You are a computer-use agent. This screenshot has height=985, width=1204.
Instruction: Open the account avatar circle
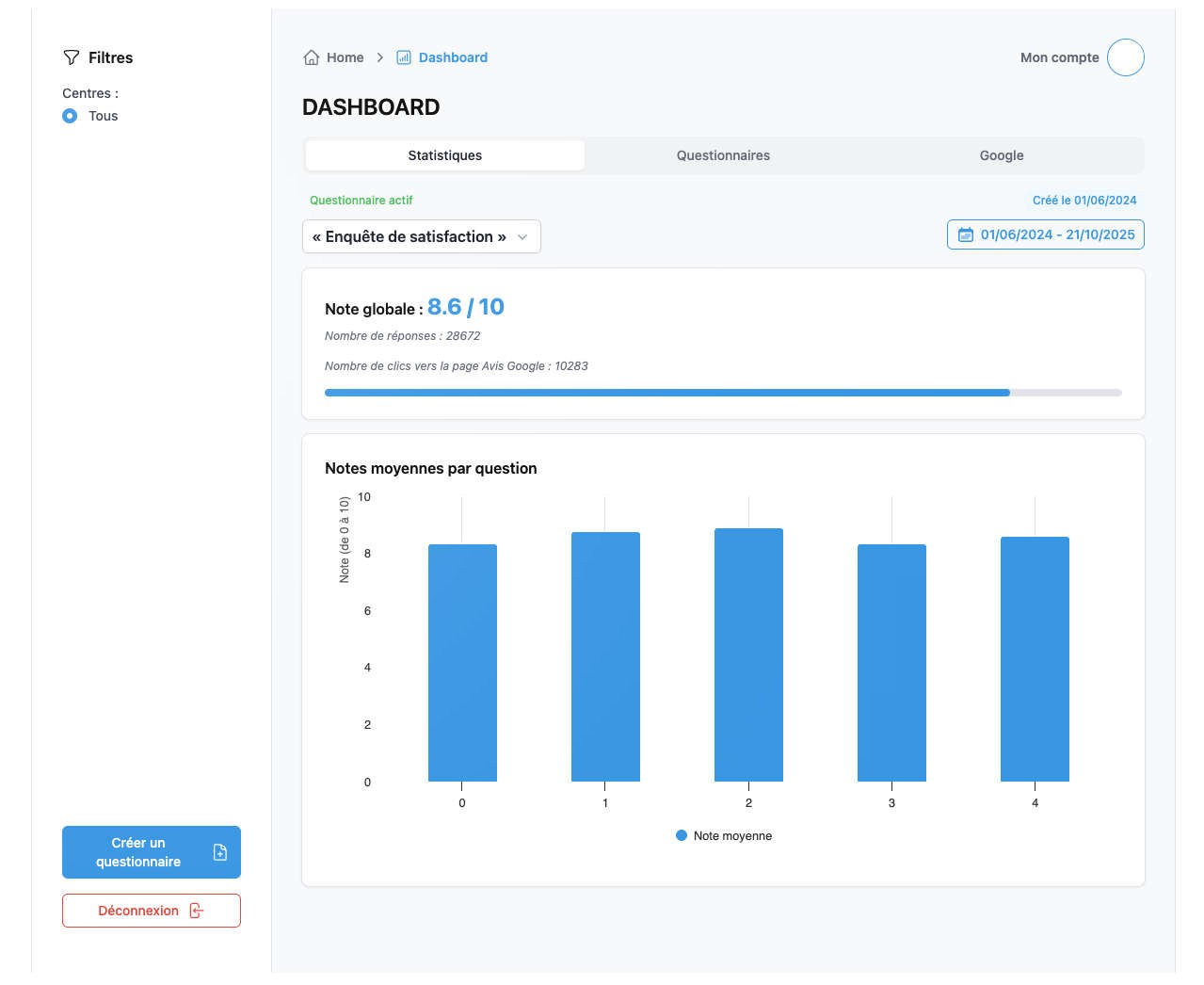pyautogui.click(x=1125, y=57)
